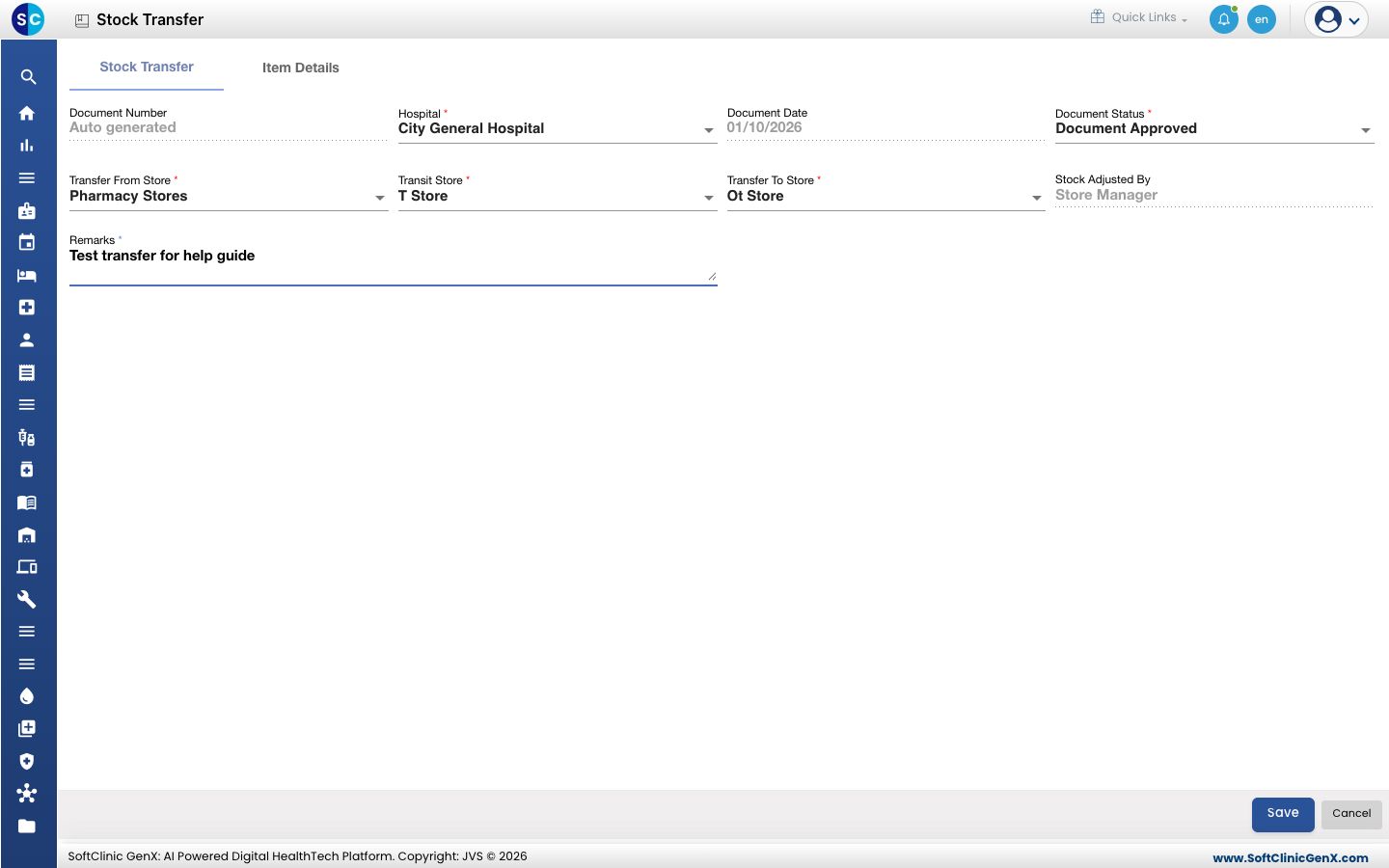Click the folder icon in the sidebar

(27, 826)
